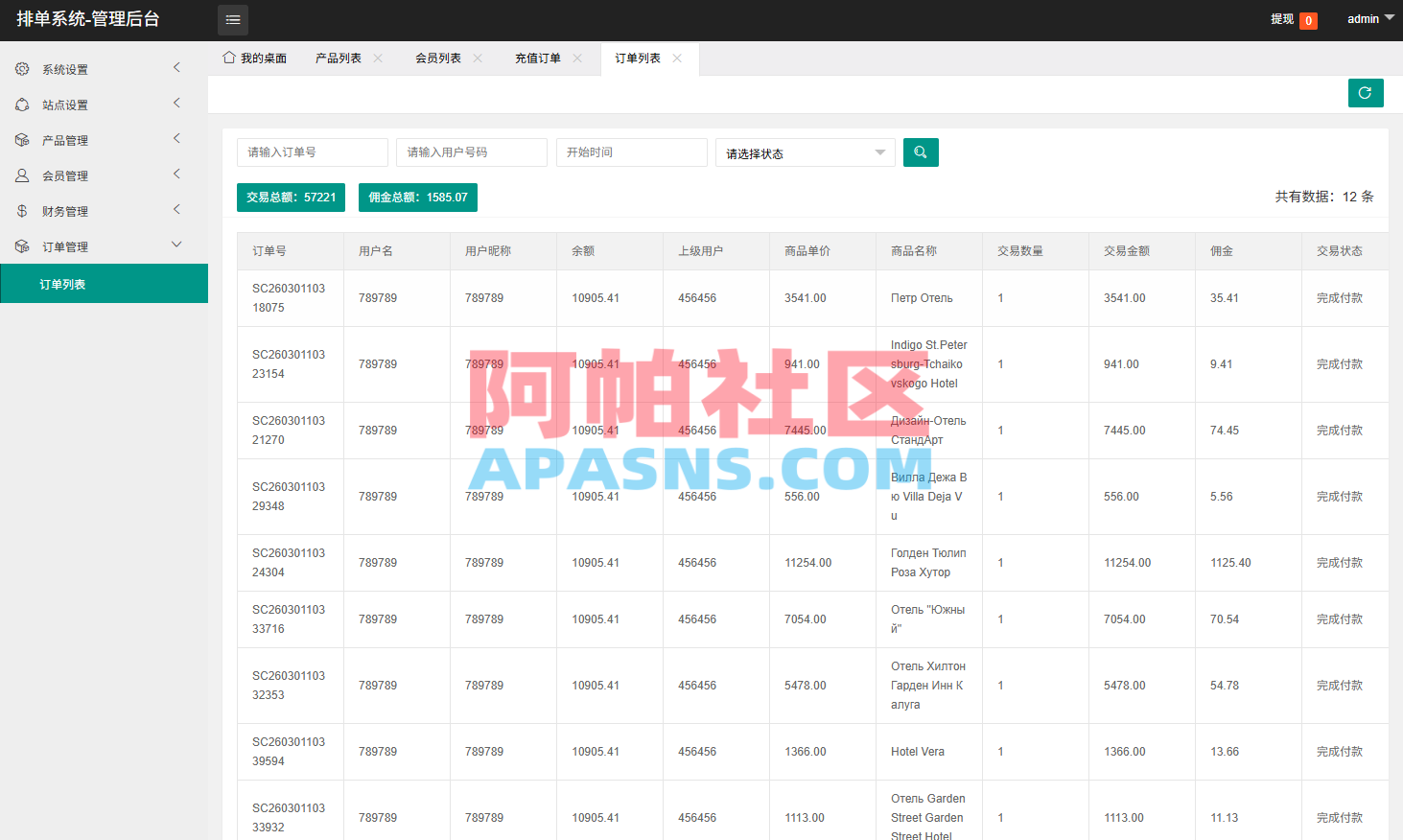Click the transaction amount 11254.00
The width and height of the screenshot is (1403, 840).
[1127, 563]
